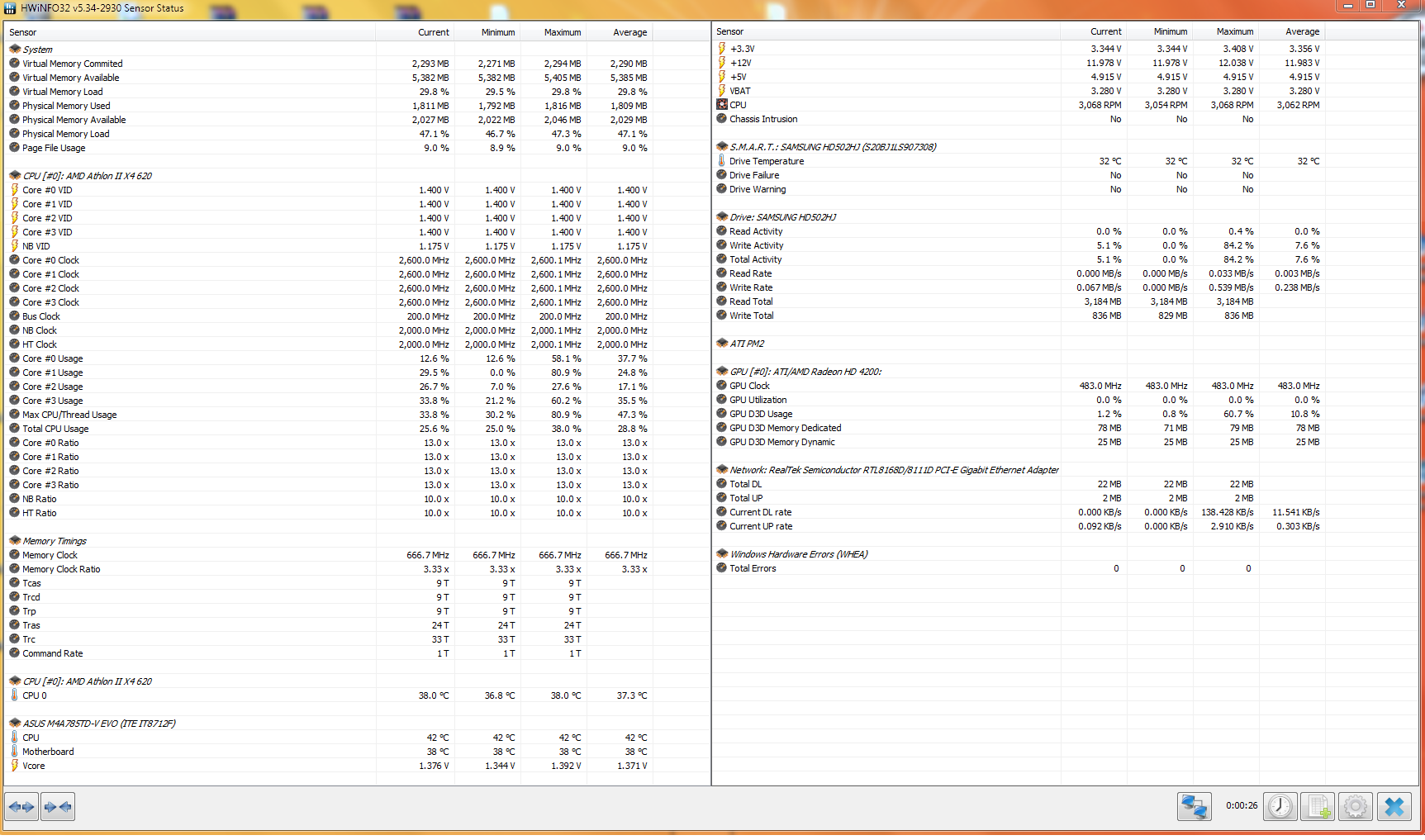Click the thermometer icon beside Drive Temperature
The height and width of the screenshot is (840, 1425).
point(722,161)
